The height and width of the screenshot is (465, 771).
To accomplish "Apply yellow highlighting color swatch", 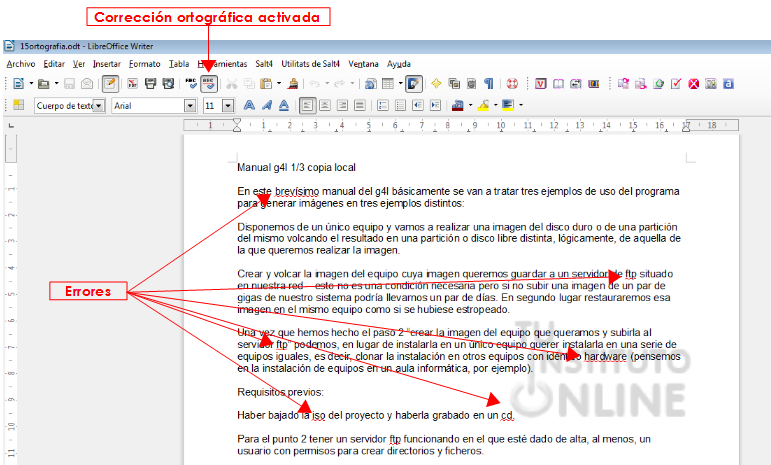I will click(482, 105).
